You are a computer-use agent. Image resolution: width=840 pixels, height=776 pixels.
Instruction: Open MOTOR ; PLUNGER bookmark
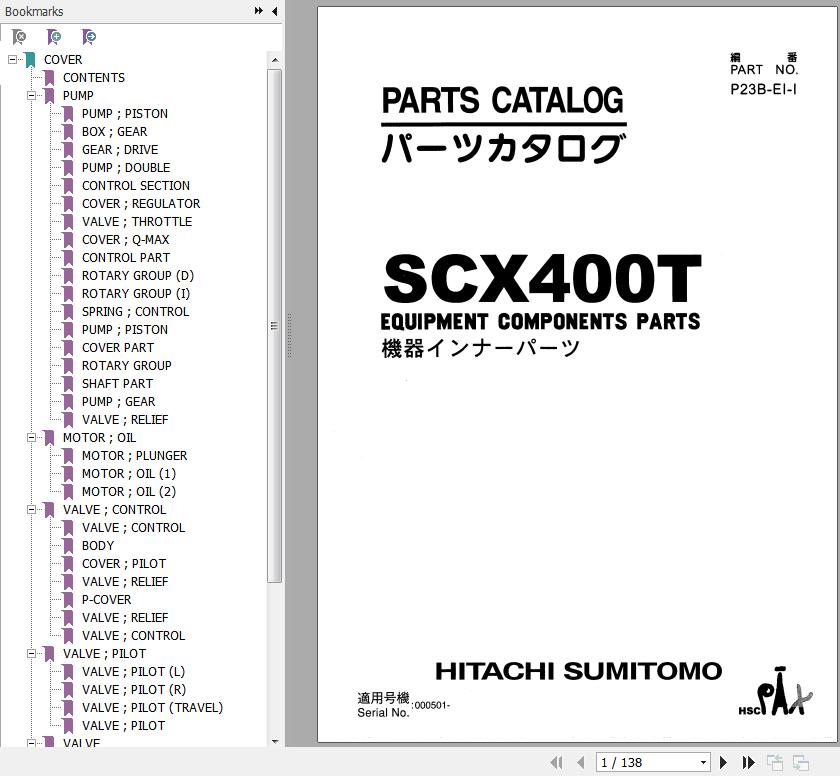pyautogui.click(x=134, y=456)
